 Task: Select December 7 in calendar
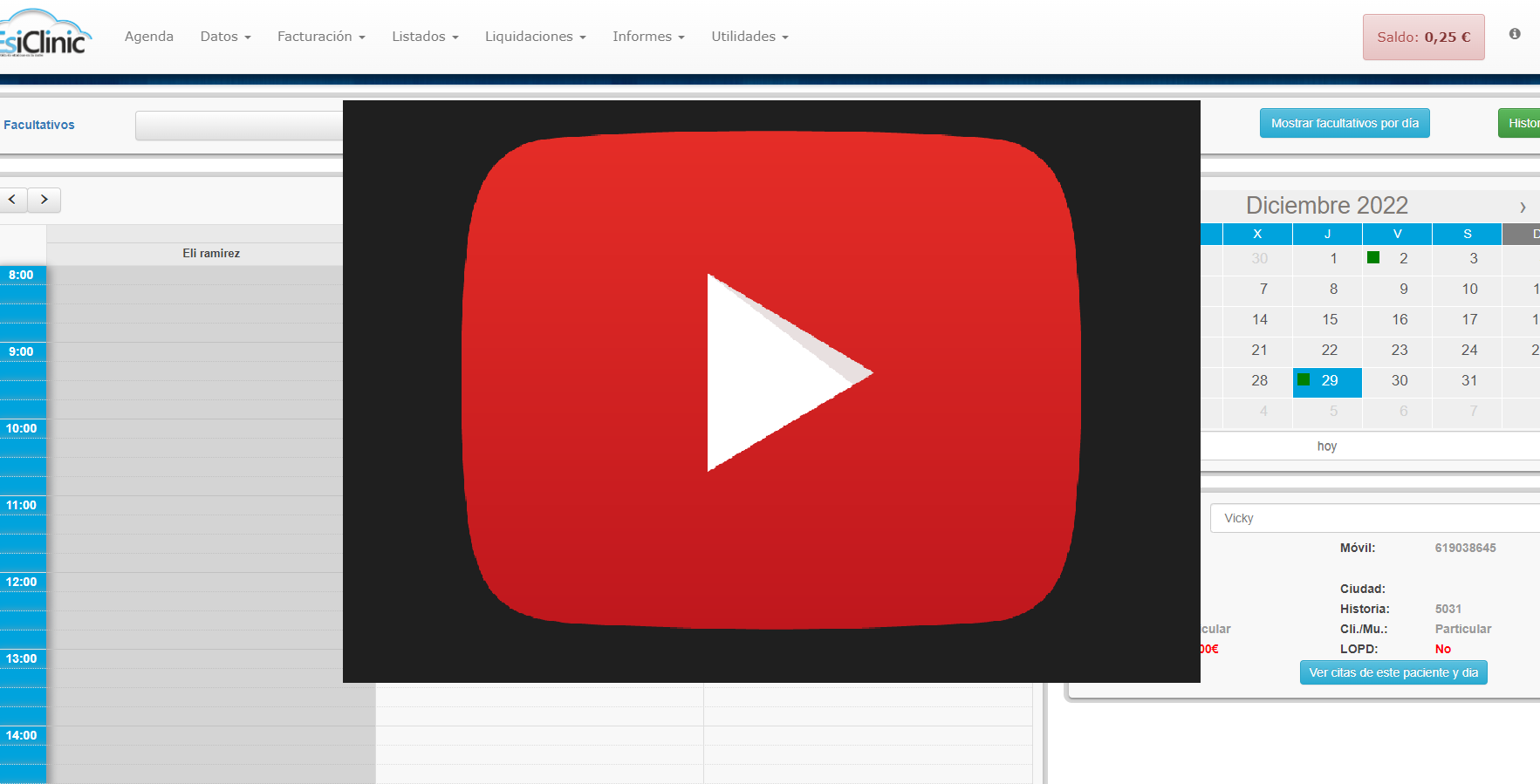(x=1257, y=290)
